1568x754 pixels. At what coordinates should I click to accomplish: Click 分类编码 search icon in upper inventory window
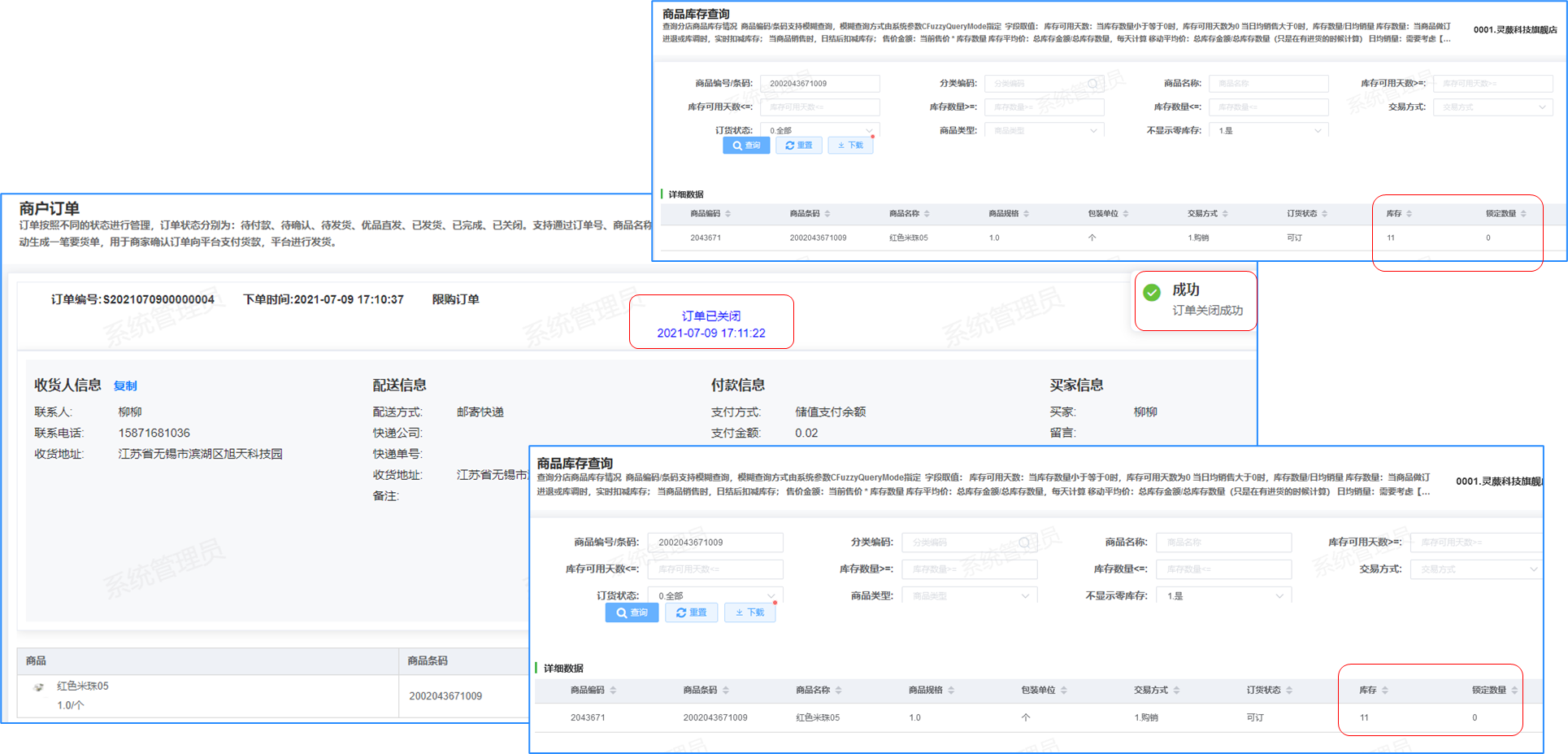pyautogui.click(x=1093, y=84)
